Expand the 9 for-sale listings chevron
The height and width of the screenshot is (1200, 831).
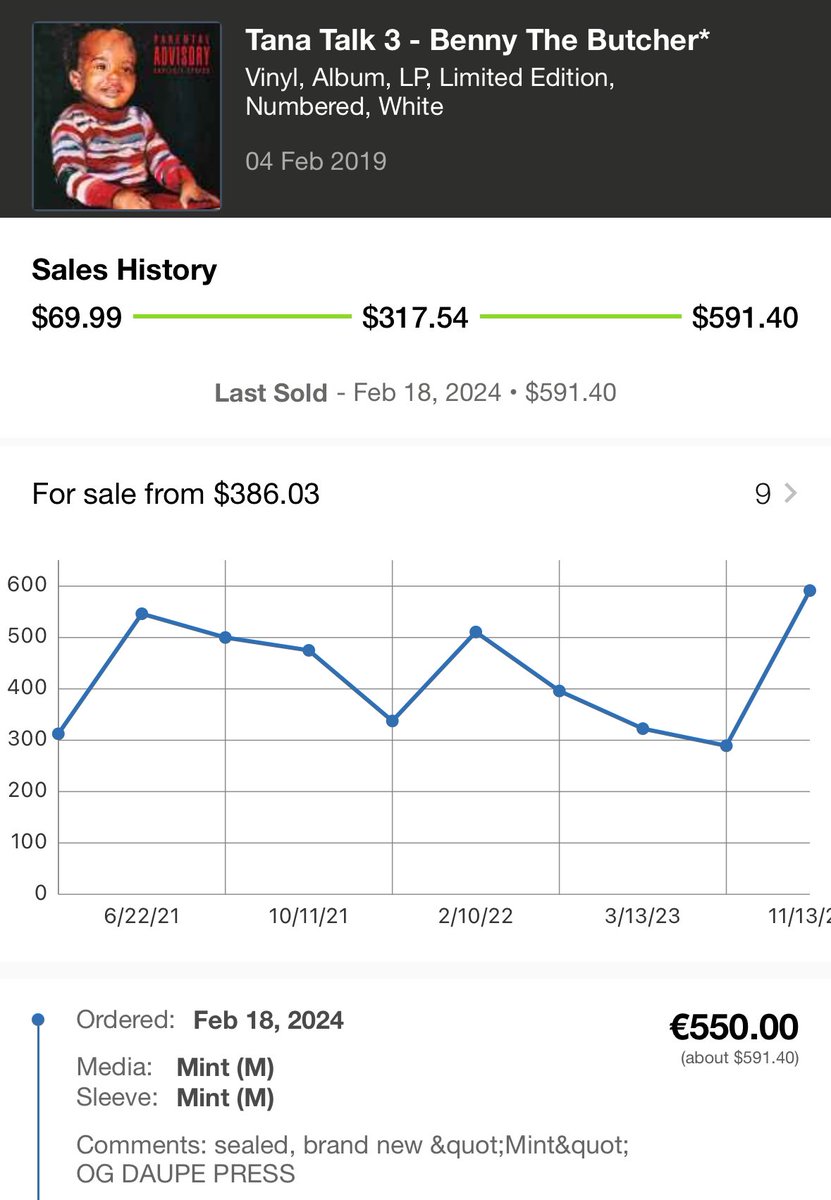point(791,493)
